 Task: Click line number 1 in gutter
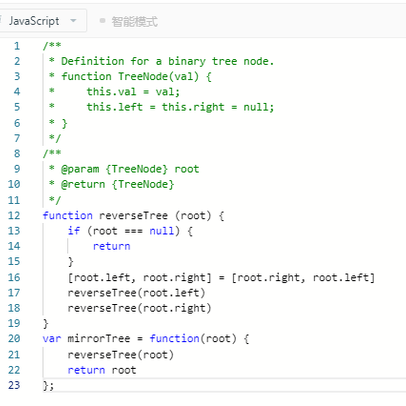tap(17, 46)
